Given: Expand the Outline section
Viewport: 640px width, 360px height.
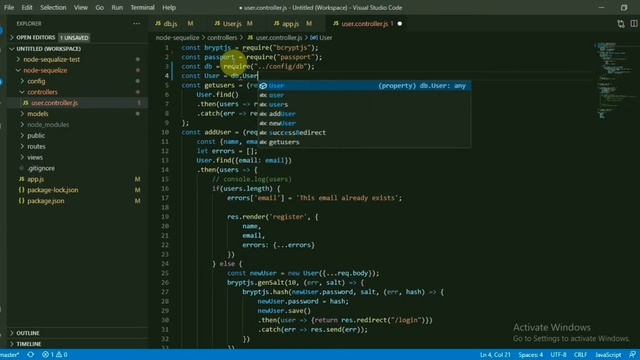Looking at the screenshot, I should (28, 333).
